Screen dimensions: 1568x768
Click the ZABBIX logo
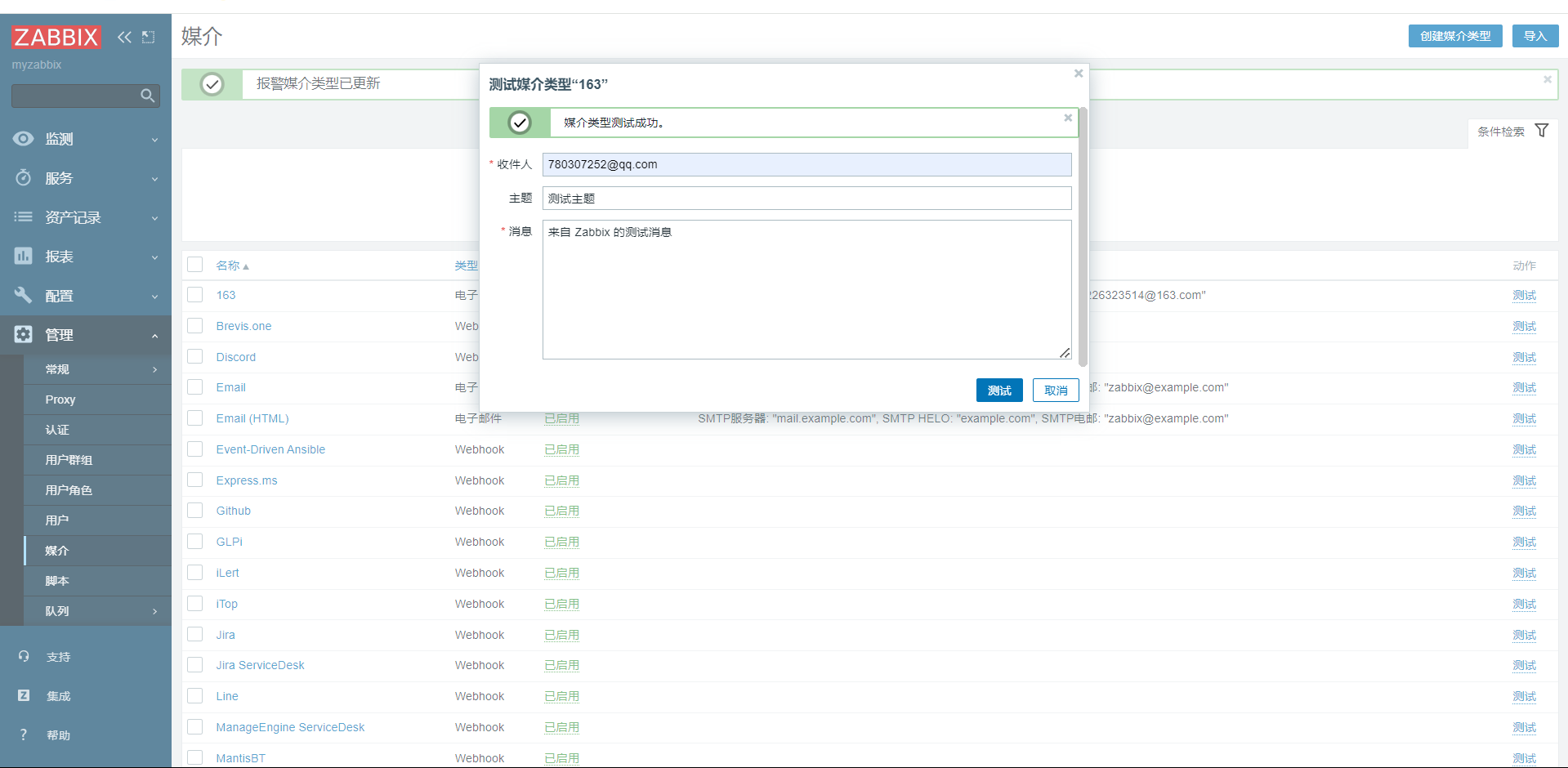pos(56,37)
